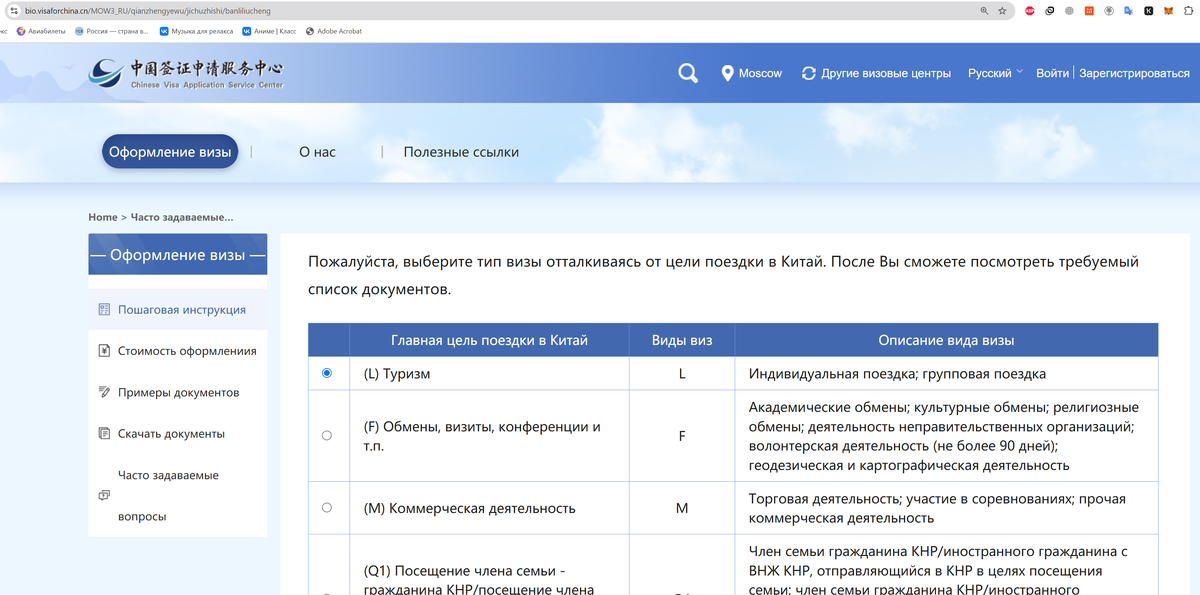Click the icon beside Часто задаваемые вопросы
The image size is (1200, 595).
(x=104, y=495)
